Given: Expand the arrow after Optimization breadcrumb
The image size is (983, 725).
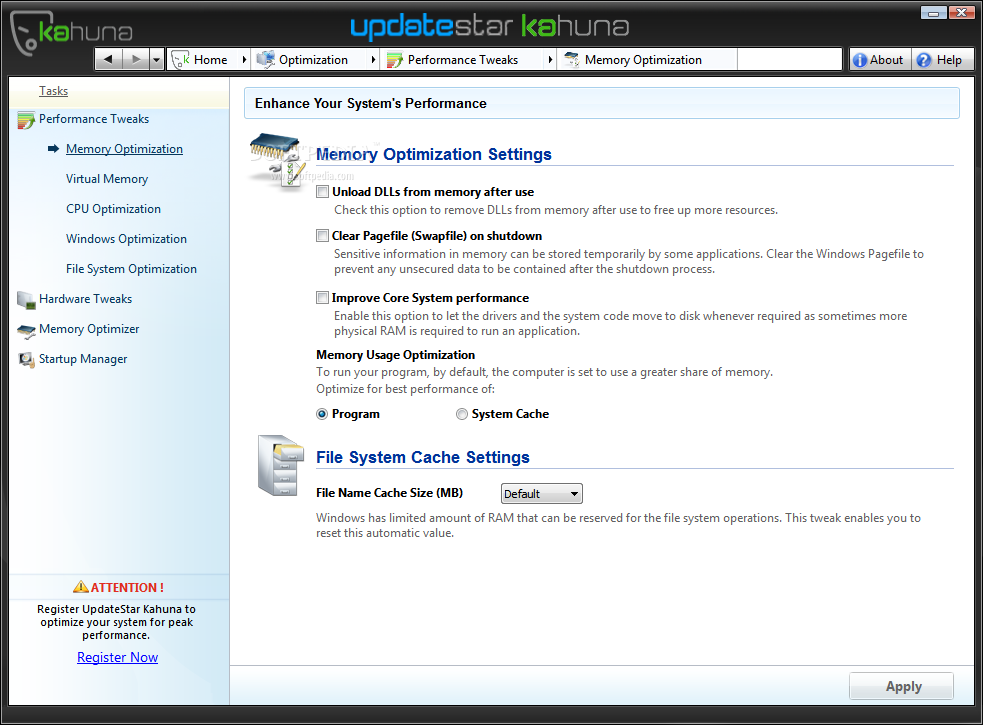Looking at the screenshot, I should [374, 60].
